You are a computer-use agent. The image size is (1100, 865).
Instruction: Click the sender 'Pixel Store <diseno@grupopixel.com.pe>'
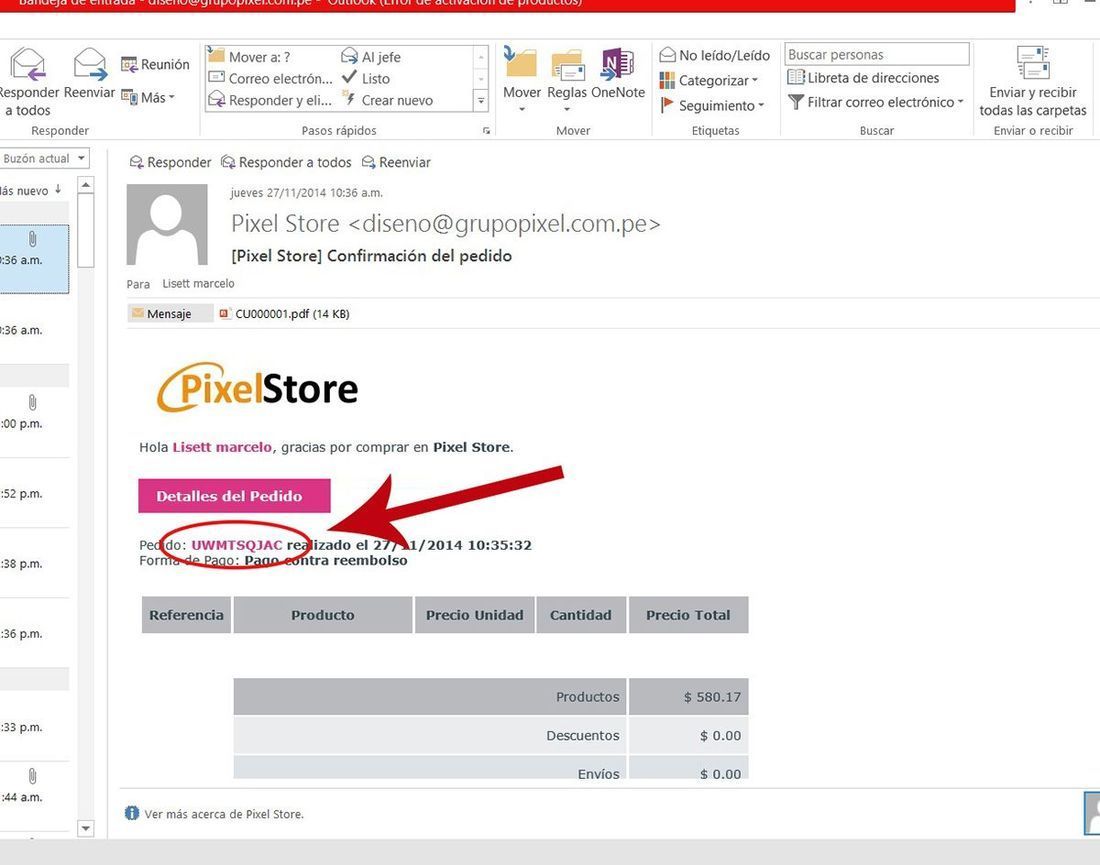click(x=445, y=224)
